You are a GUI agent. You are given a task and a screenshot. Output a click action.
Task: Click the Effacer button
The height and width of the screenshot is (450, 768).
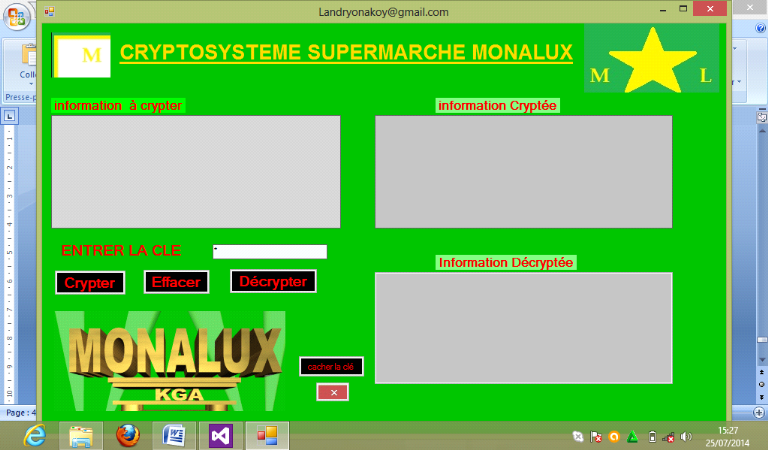tap(176, 282)
